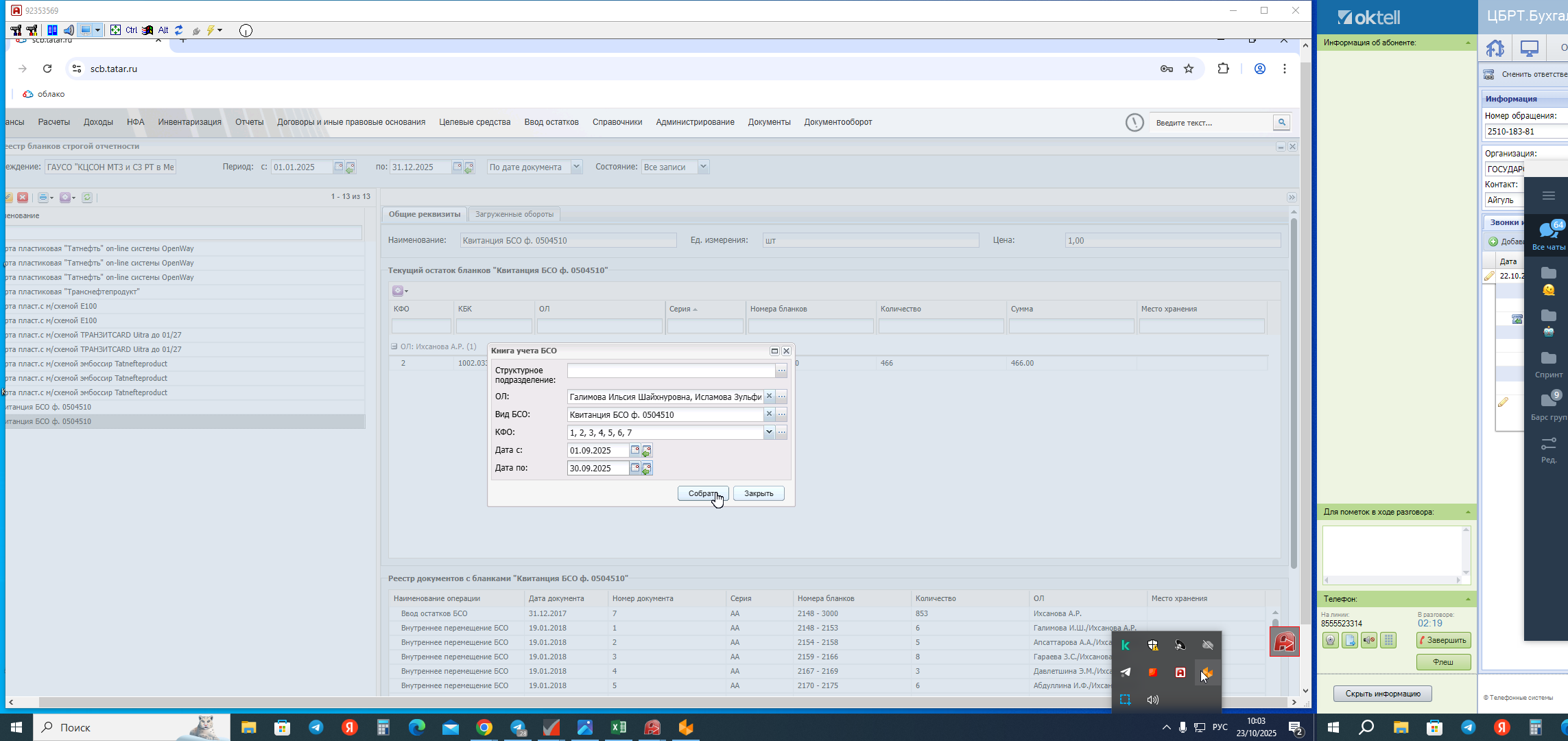Click the call transfer icon in Oktell
The image size is (1568, 741).
click(1350, 640)
